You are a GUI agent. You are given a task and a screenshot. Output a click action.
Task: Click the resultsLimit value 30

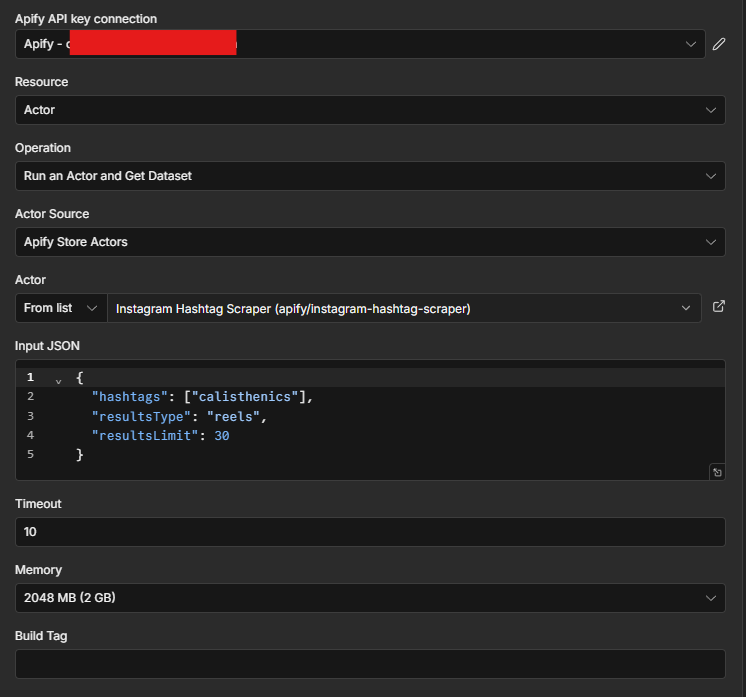click(222, 435)
